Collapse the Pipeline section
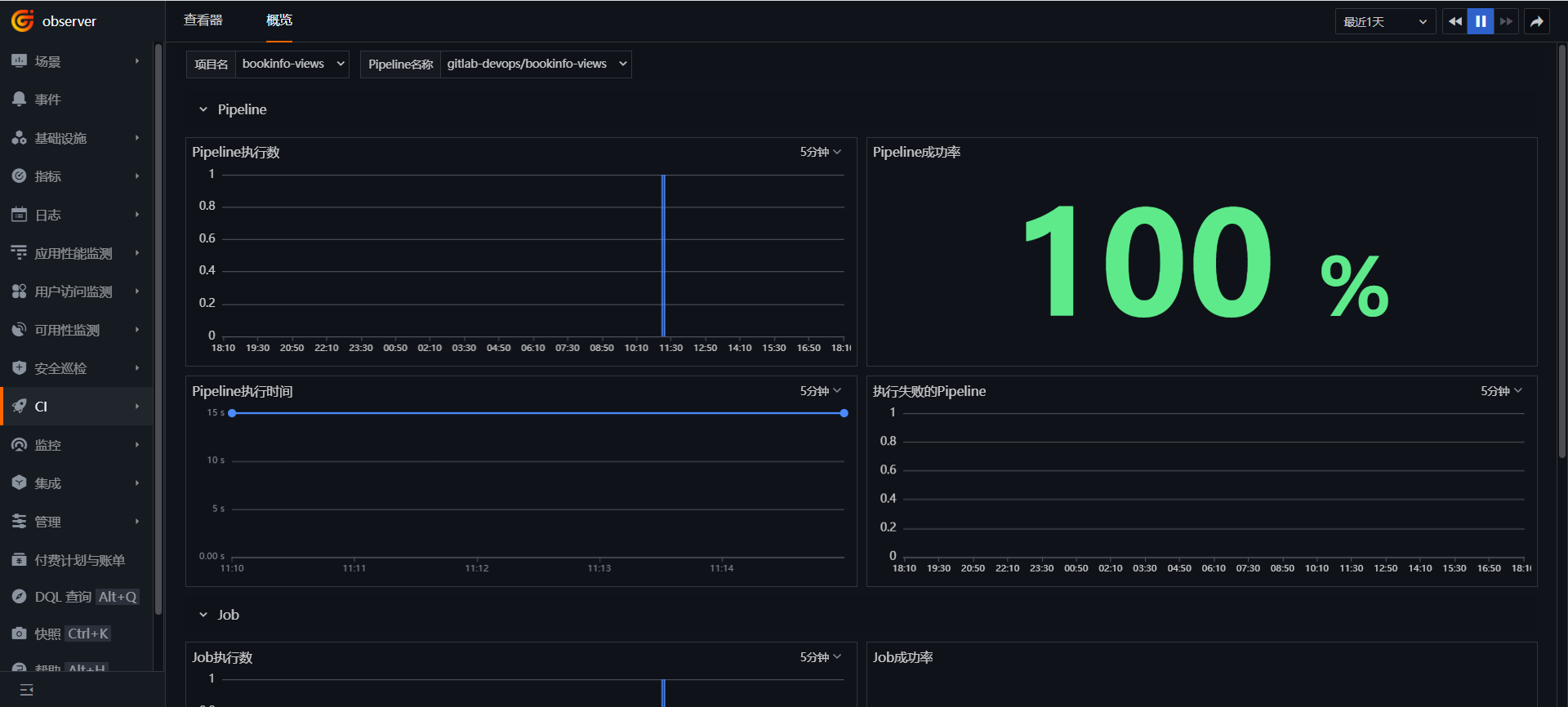Image resolution: width=1568 pixels, height=707 pixels. coord(203,109)
